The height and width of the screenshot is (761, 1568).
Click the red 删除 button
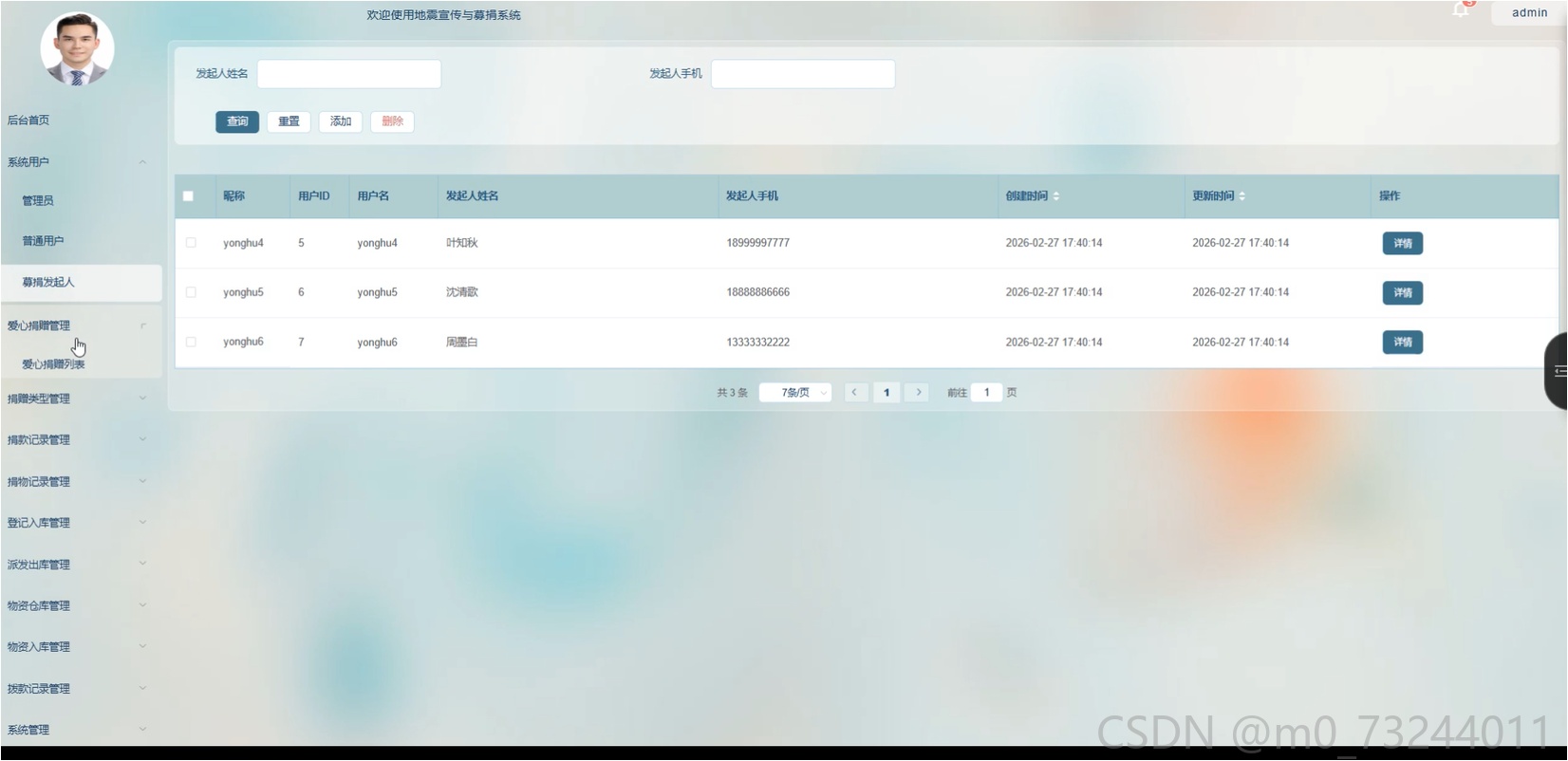tap(392, 121)
